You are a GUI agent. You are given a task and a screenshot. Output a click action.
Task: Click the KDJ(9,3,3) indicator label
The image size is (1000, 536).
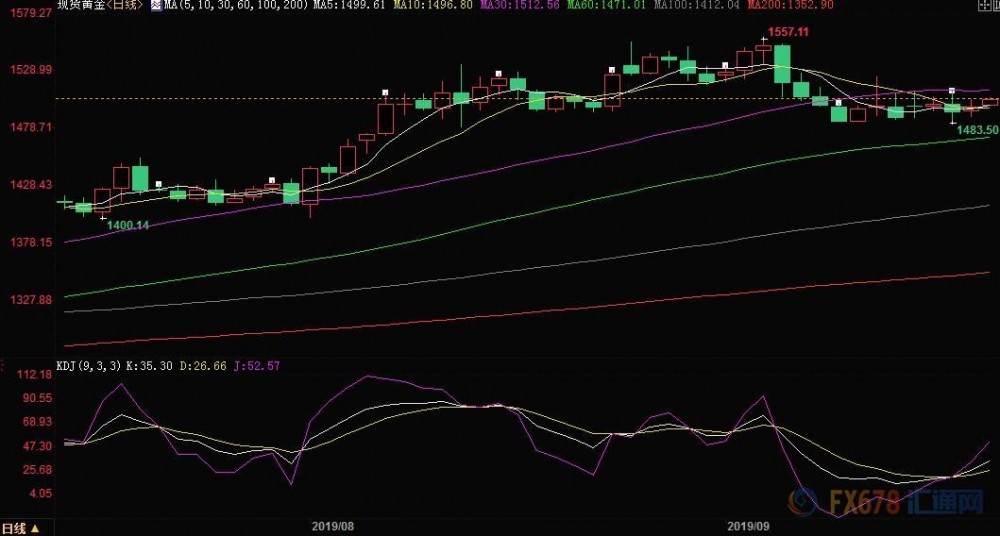pyautogui.click(x=90, y=366)
